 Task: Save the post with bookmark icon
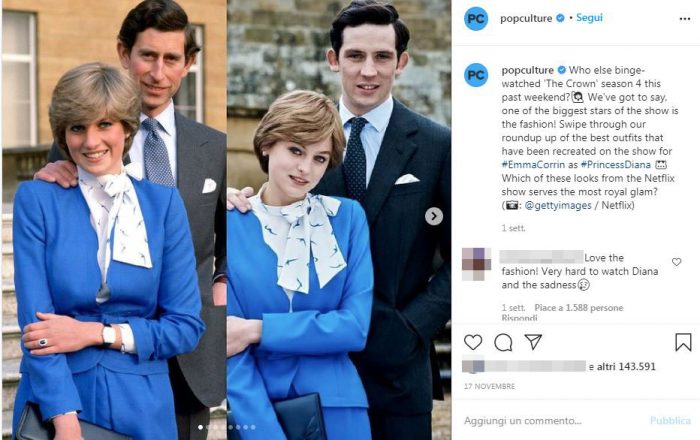click(683, 342)
